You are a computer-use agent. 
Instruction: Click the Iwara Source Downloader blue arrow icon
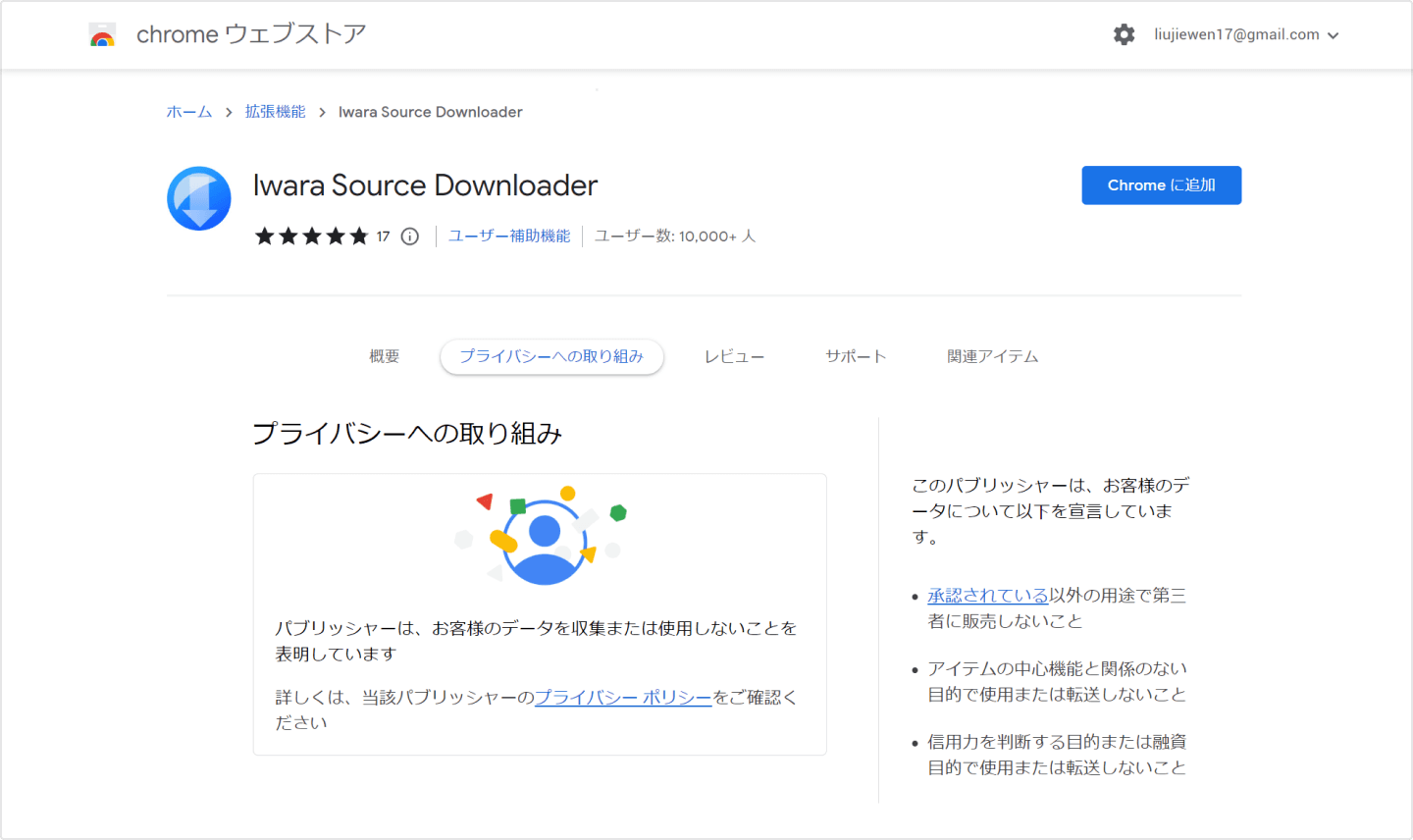point(199,198)
